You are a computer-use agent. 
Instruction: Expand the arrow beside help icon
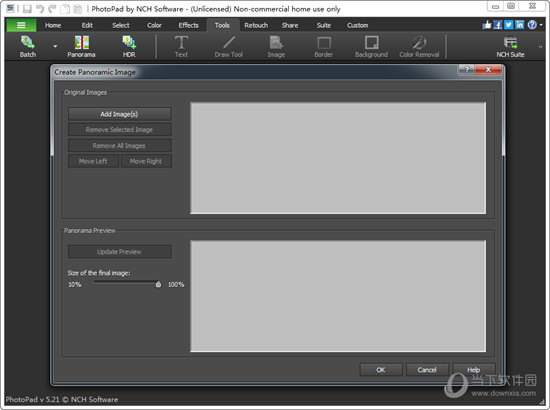pyautogui.click(x=541, y=25)
